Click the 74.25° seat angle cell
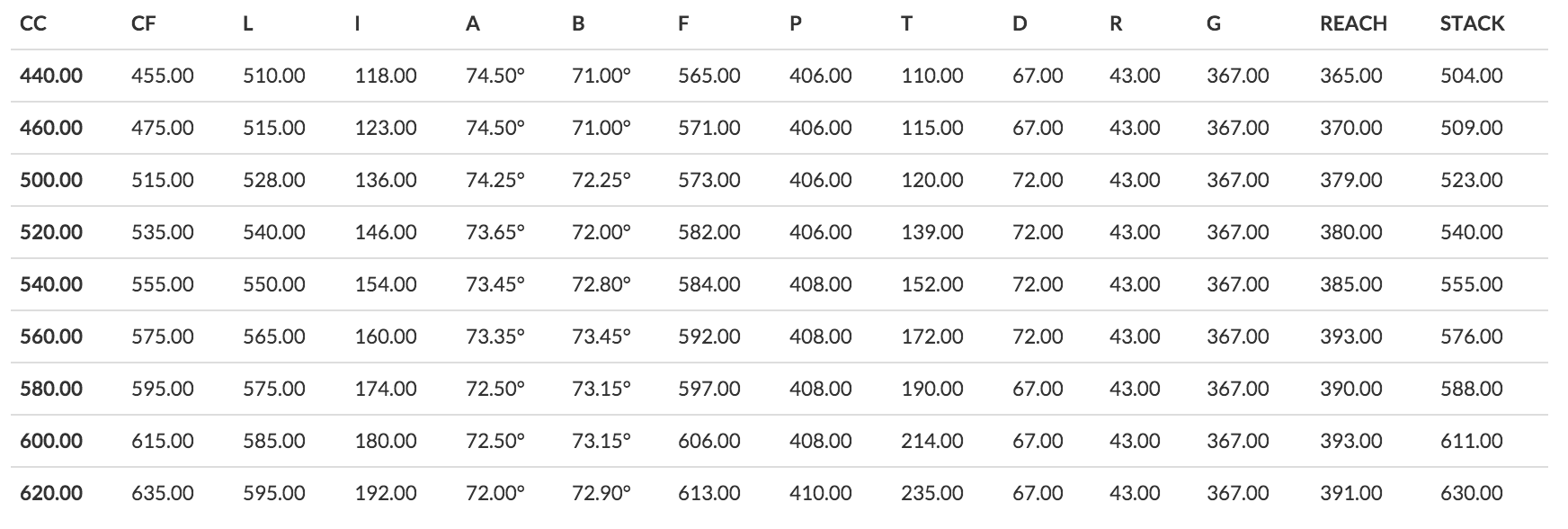This screenshot has width=1568, height=529. click(495, 180)
